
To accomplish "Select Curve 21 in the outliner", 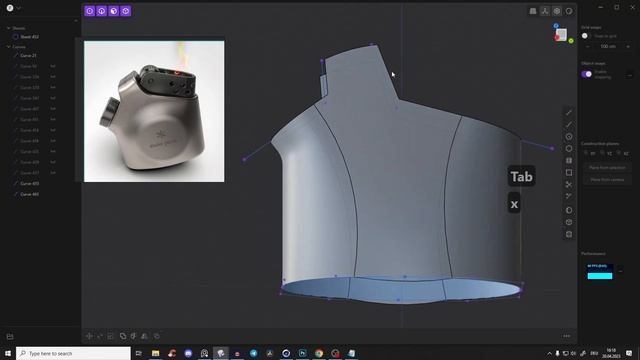I will point(28,56).
